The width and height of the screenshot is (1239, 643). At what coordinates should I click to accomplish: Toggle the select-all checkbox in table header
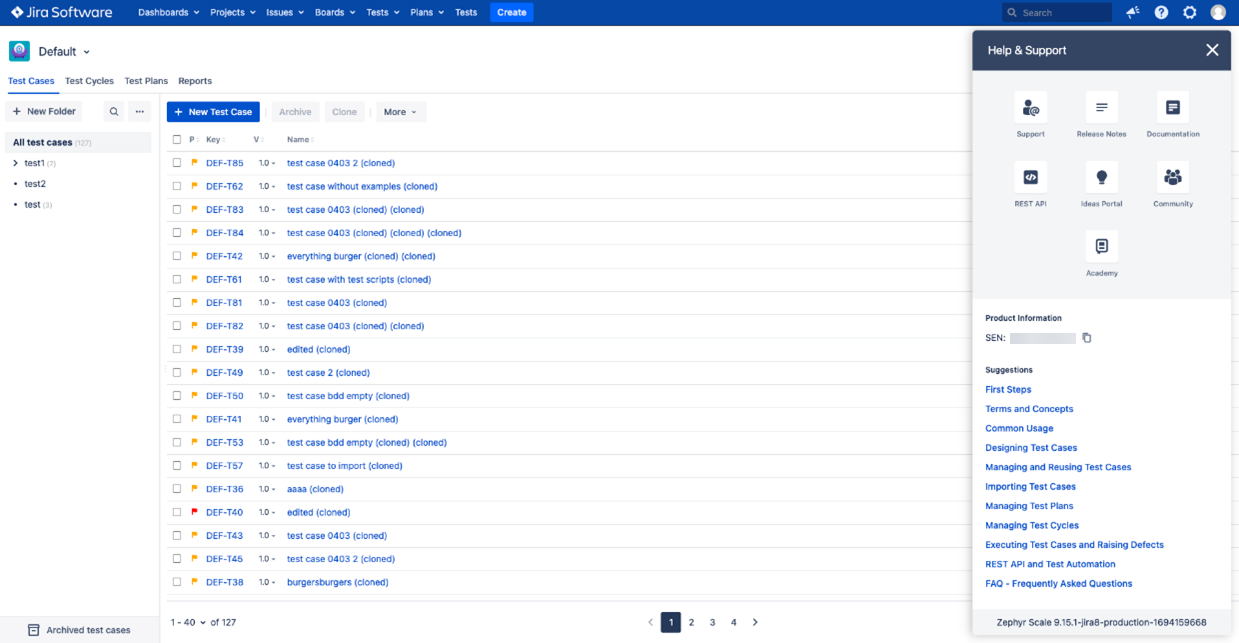coord(177,140)
